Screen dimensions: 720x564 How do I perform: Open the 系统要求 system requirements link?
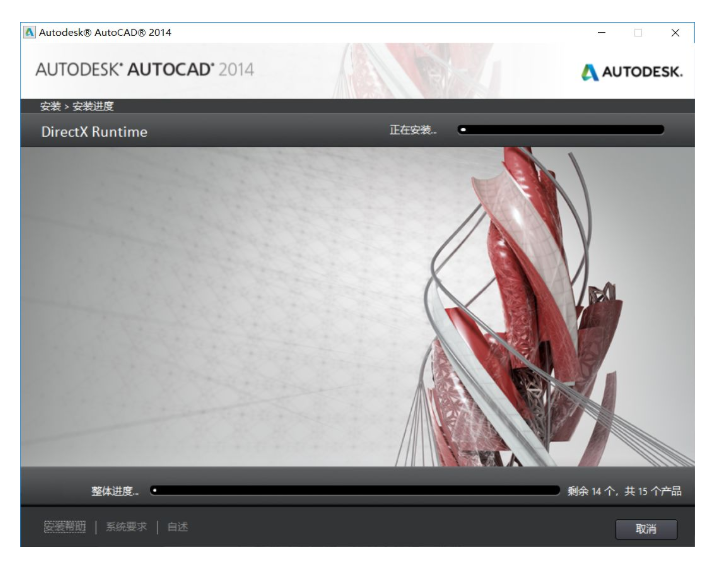pos(126,526)
